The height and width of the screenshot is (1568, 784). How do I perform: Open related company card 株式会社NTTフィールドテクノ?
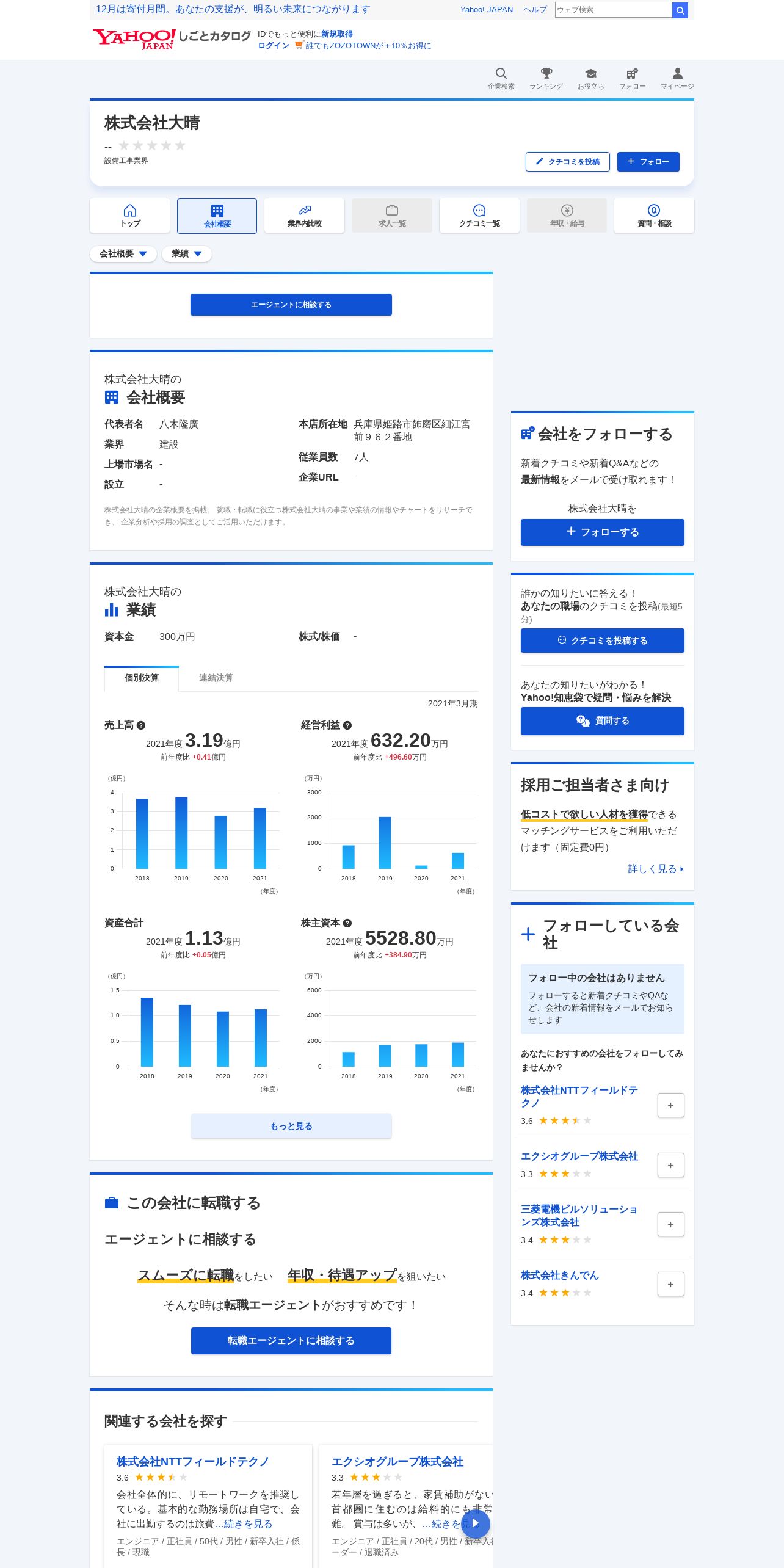tap(193, 1462)
